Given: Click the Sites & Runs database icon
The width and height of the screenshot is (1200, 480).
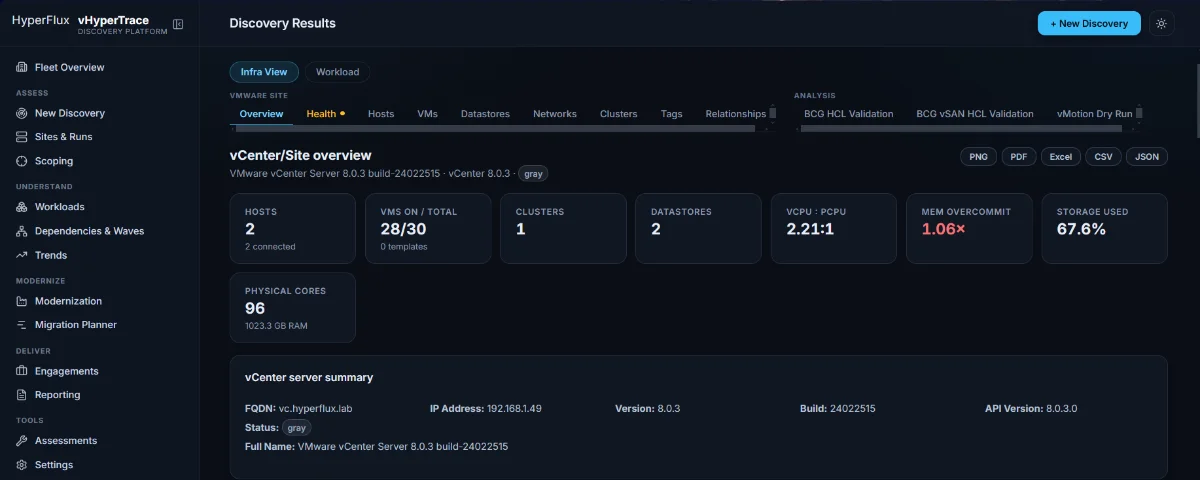Looking at the screenshot, I should pyautogui.click(x=22, y=137).
